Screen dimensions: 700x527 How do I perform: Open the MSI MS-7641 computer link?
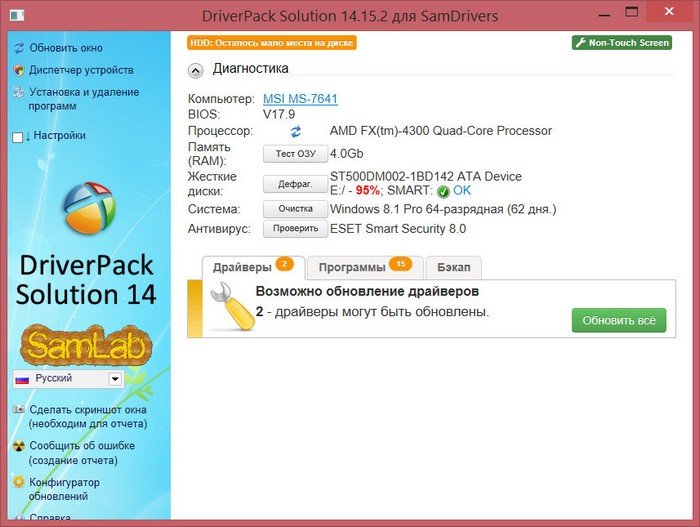pos(300,99)
